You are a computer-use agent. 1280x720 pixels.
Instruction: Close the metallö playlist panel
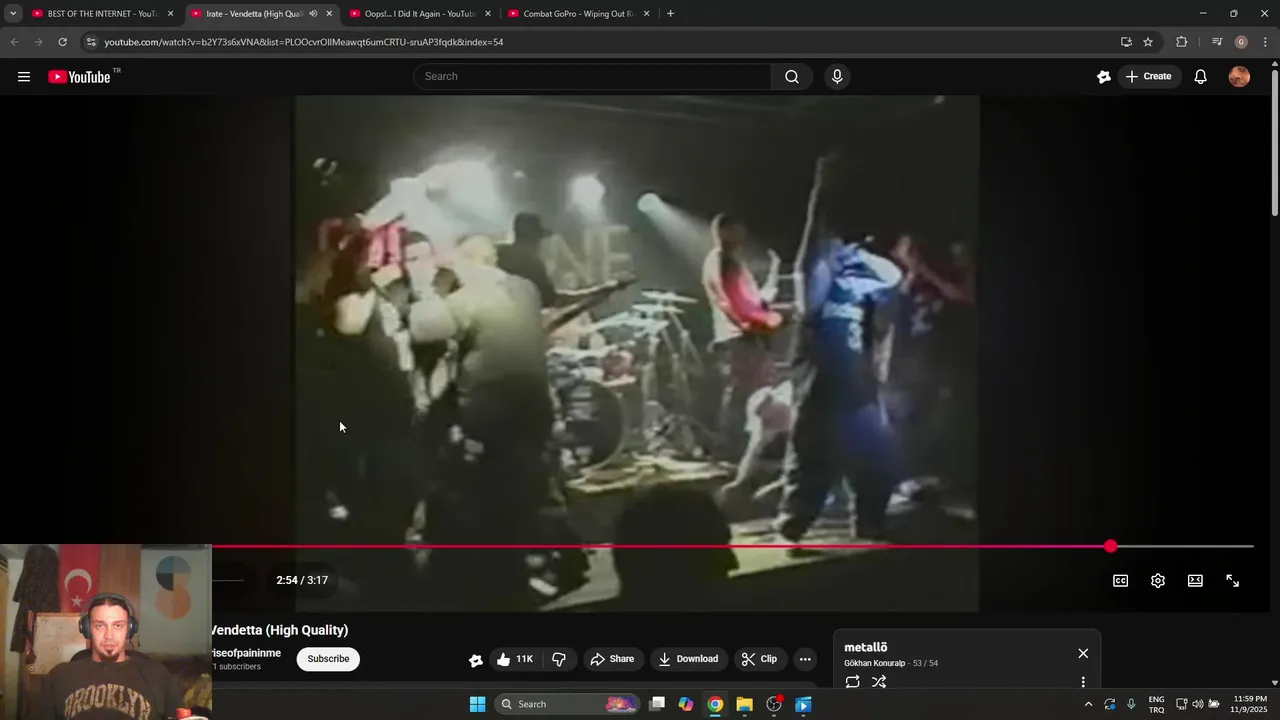point(1083,653)
